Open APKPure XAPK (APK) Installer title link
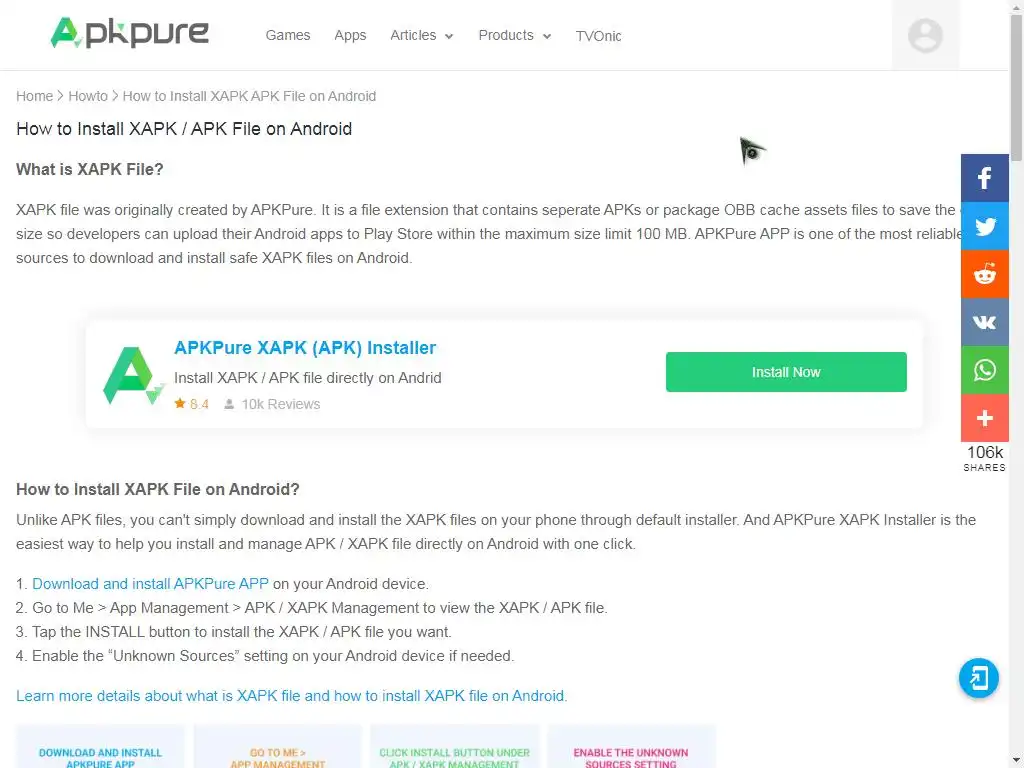This screenshot has height=768, width=1024. click(x=305, y=347)
